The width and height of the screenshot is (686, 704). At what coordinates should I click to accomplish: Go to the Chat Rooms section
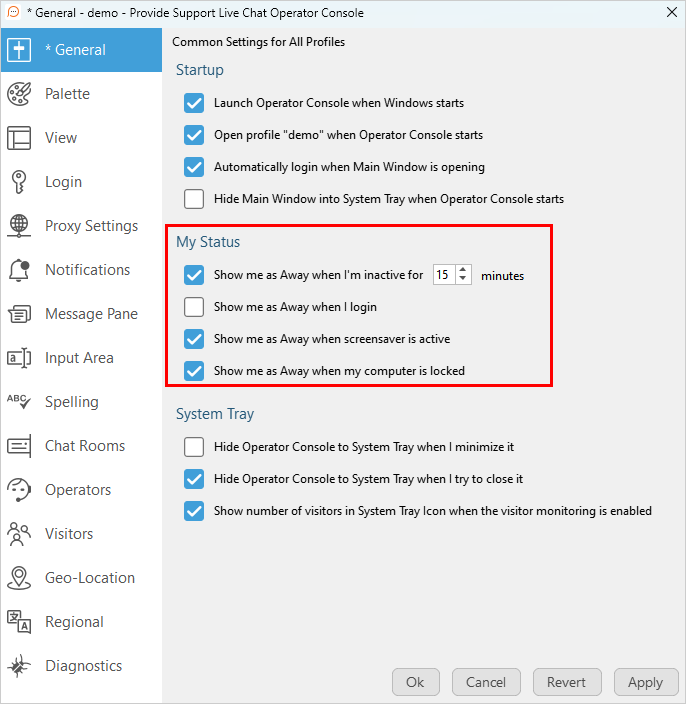(x=85, y=446)
